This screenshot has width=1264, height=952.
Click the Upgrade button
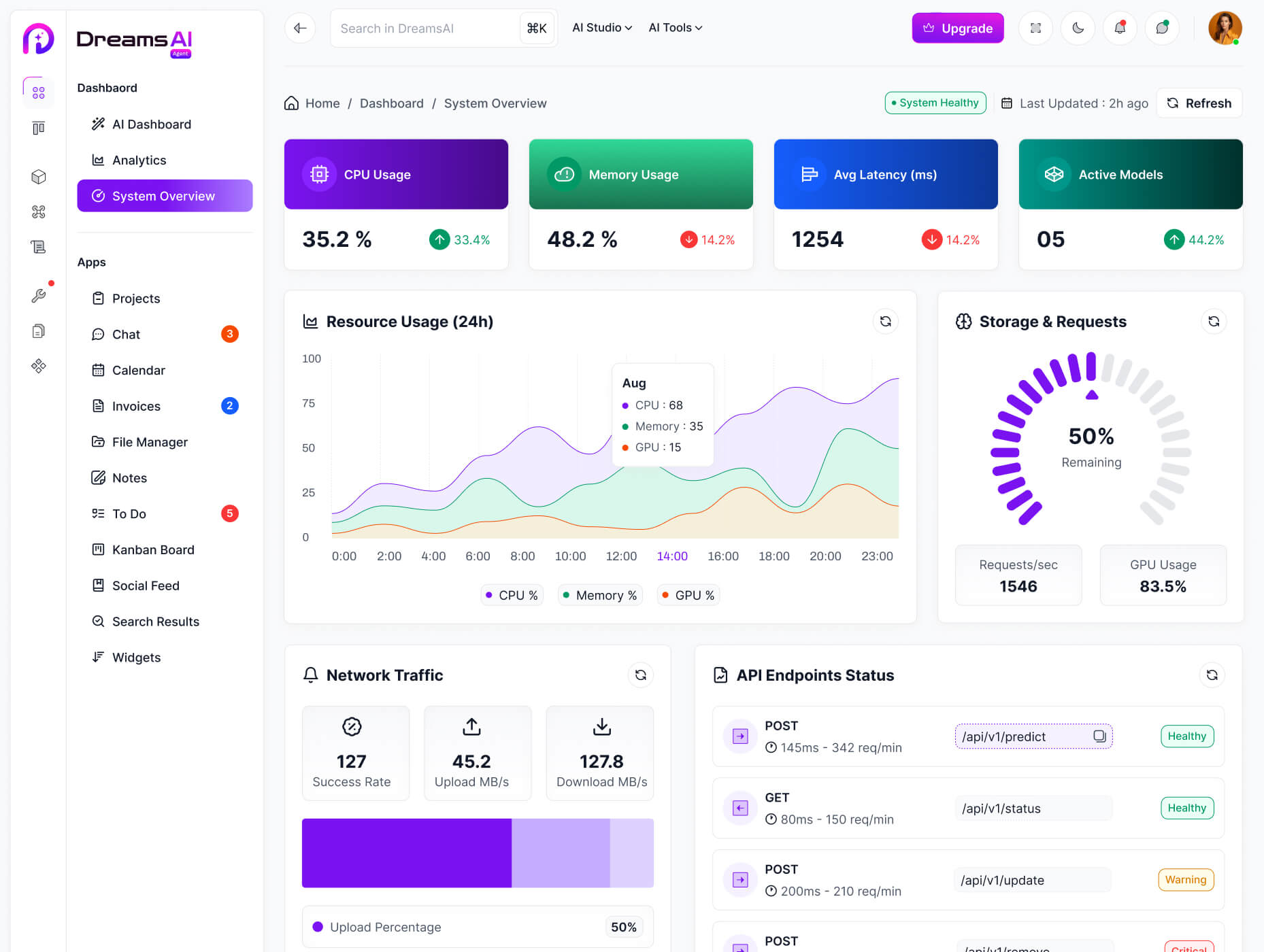click(957, 28)
